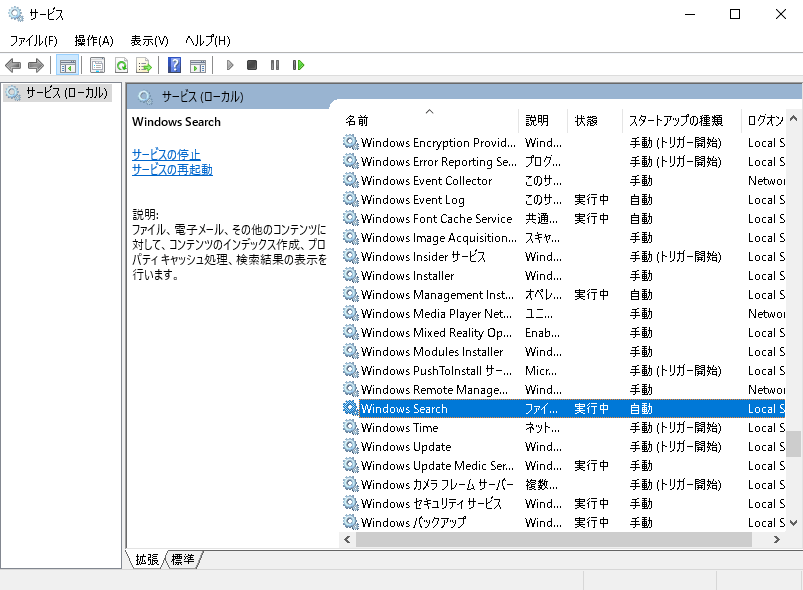Click the vertical scrollbar down arrow

pyautogui.click(x=795, y=520)
